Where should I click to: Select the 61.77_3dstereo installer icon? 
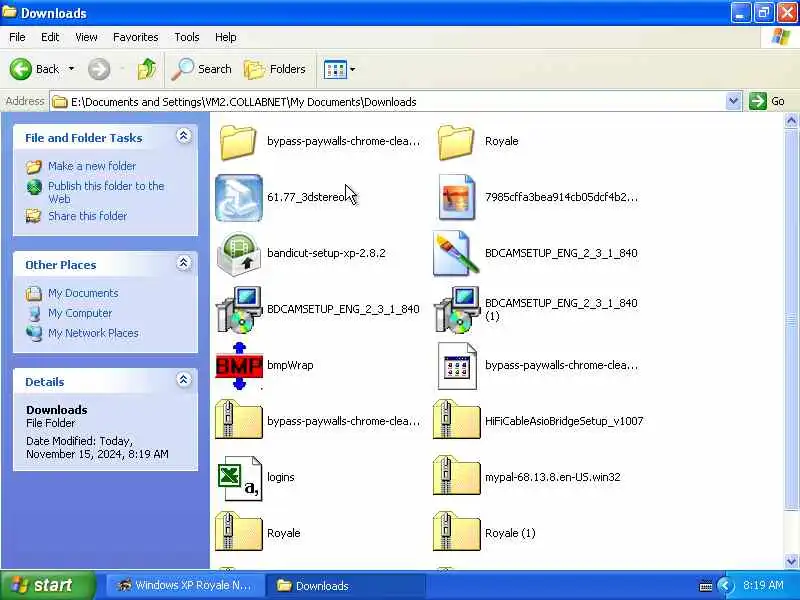coord(239,198)
